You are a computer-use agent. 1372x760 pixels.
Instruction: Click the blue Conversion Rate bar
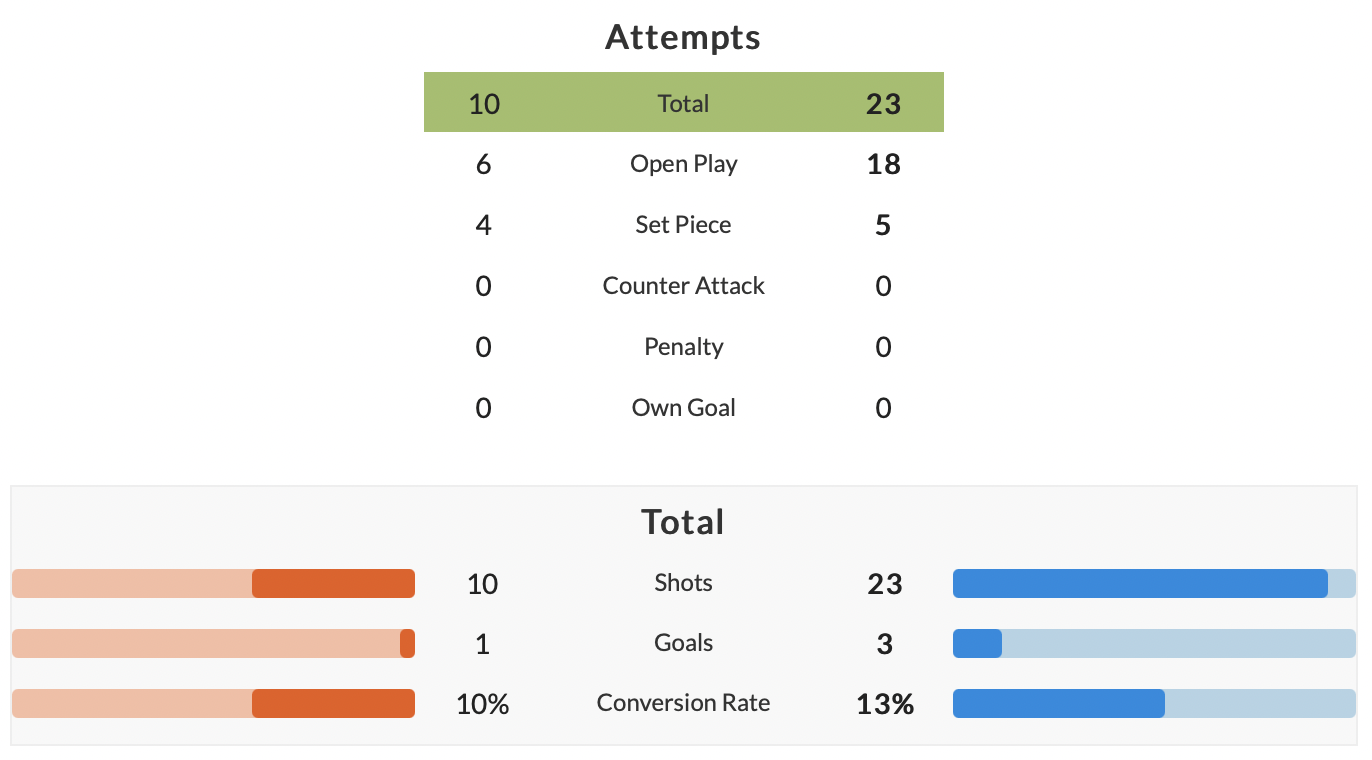[x=1154, y=703]
